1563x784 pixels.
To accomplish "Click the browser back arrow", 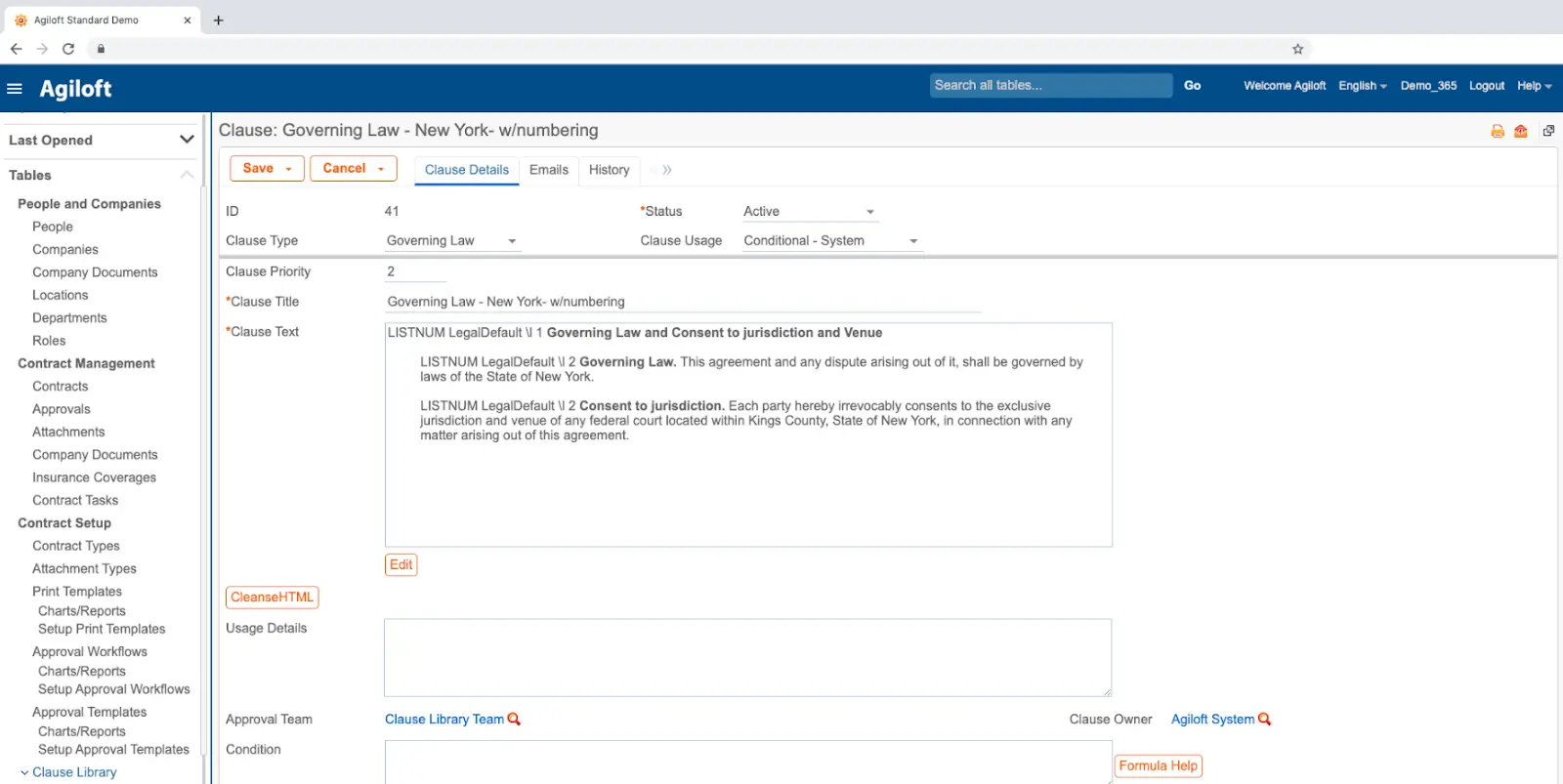I will coord(16,49).
